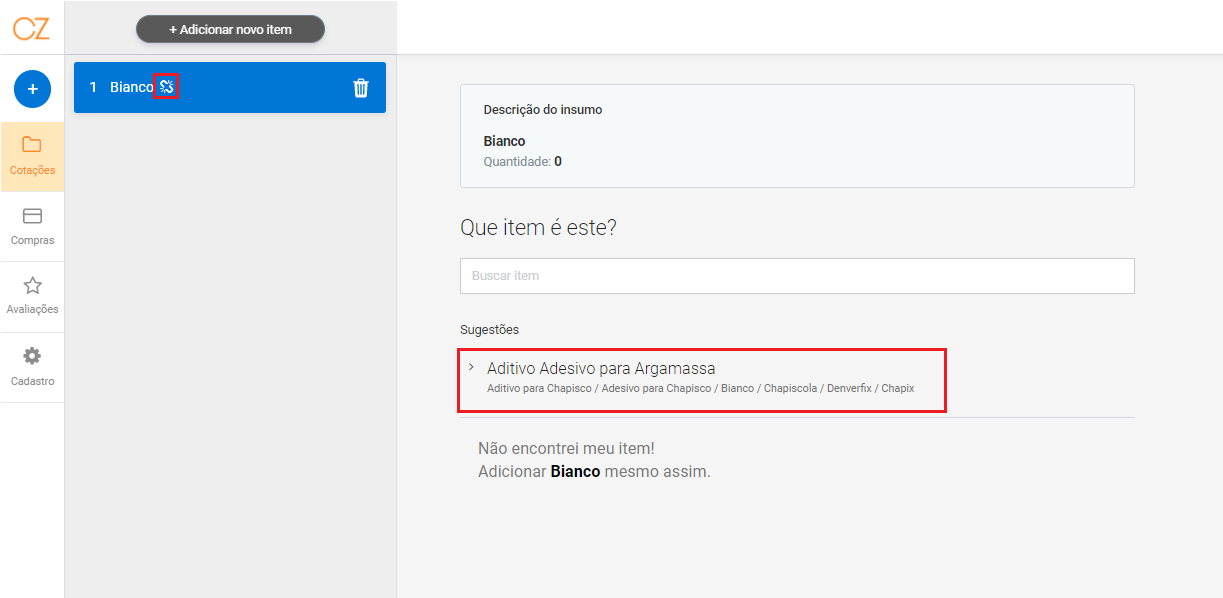The image size is (1223, 598).
Task: Click the unlinked icon next to Bianco
Action: coord(167,87)
